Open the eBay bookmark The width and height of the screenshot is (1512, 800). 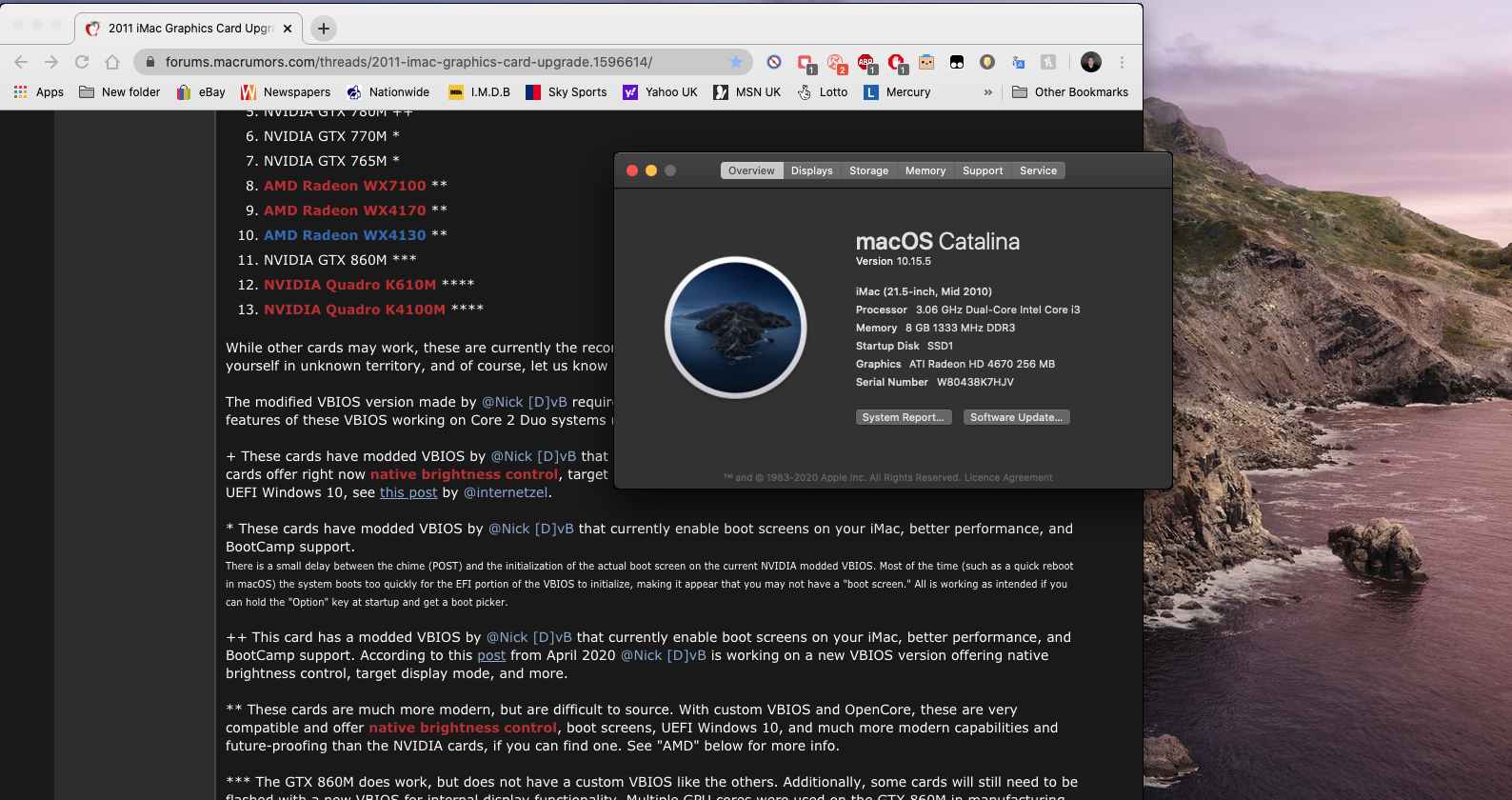click(201, 92)
